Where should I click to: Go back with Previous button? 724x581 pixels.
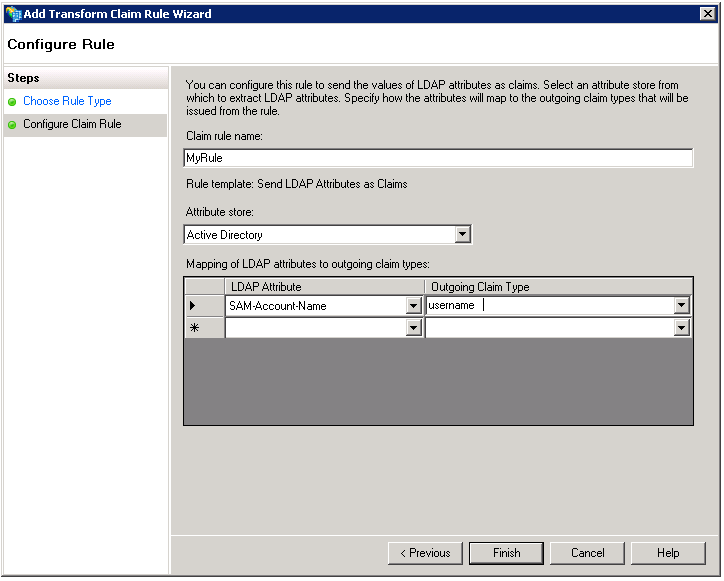[425, 553]
